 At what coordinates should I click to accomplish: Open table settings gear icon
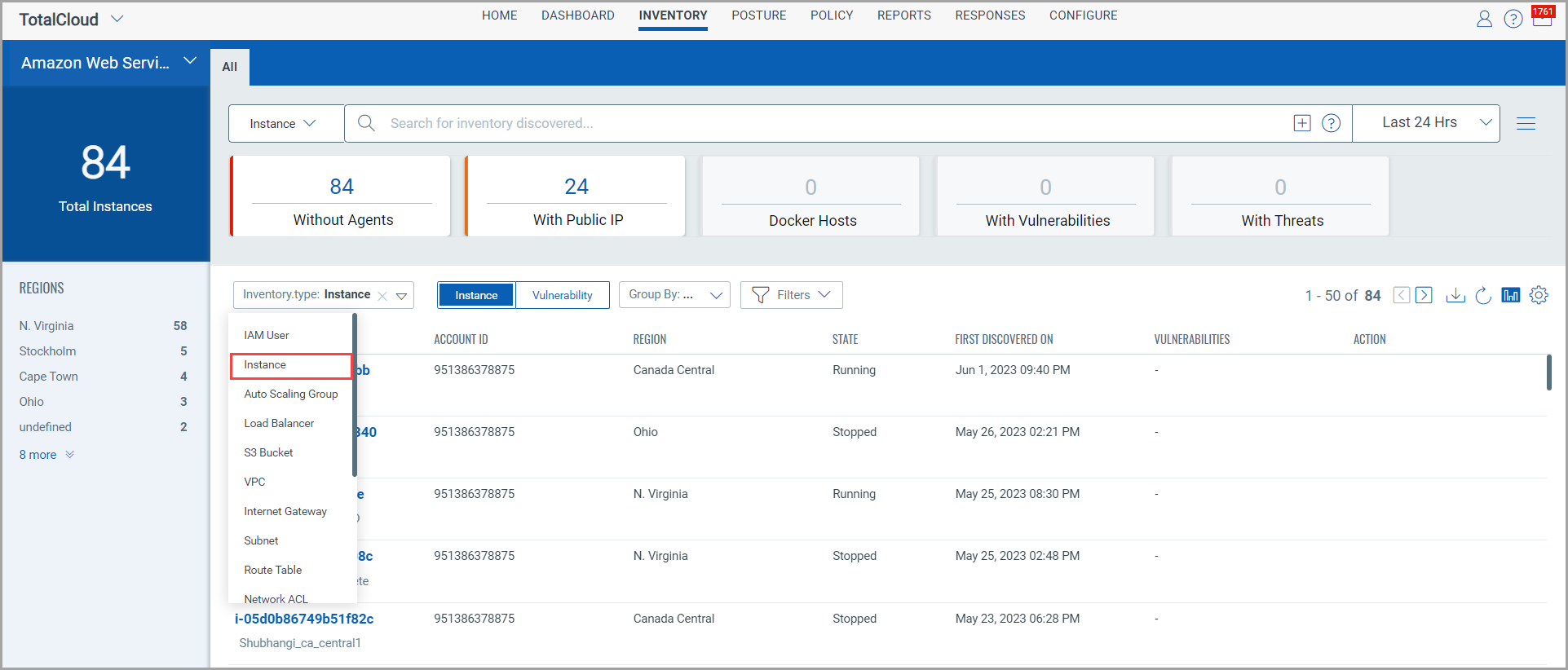1539,295
